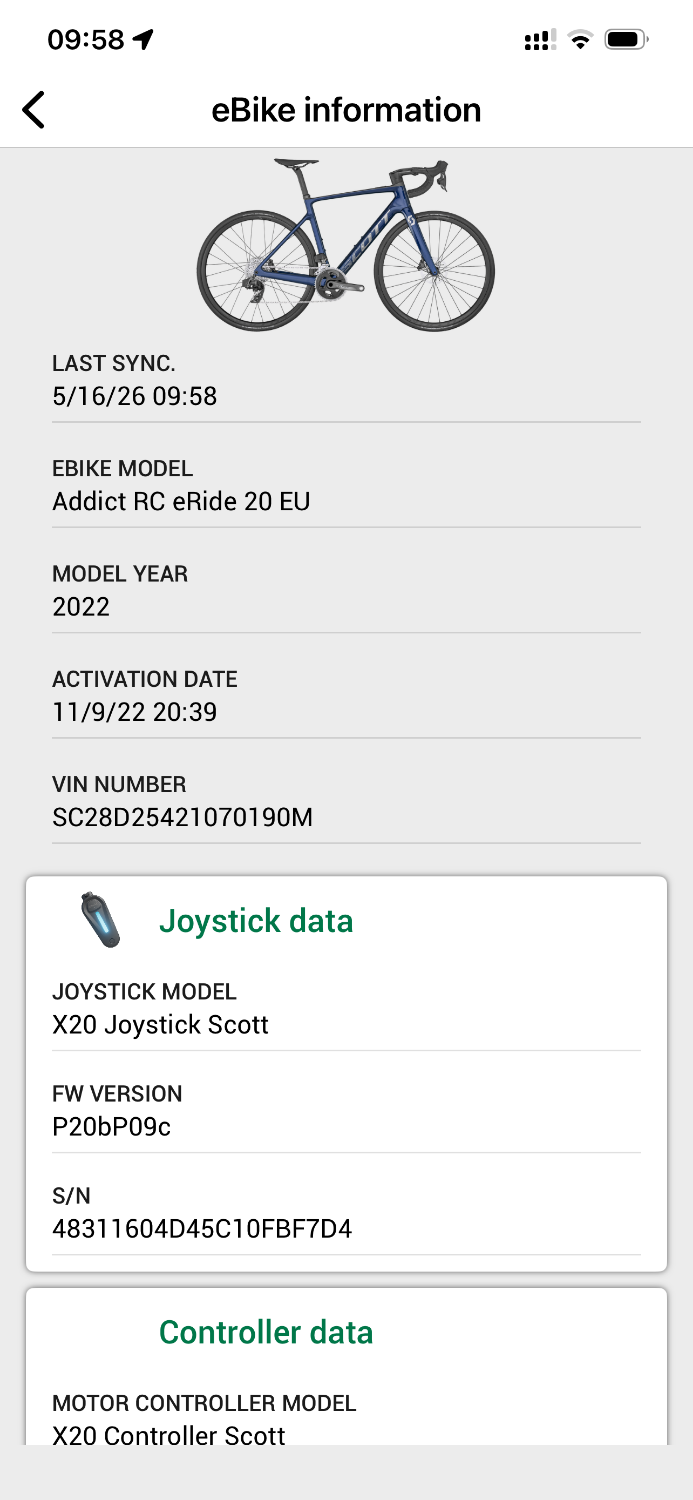Tap the FW version P20bP09c

point(111,1127)
